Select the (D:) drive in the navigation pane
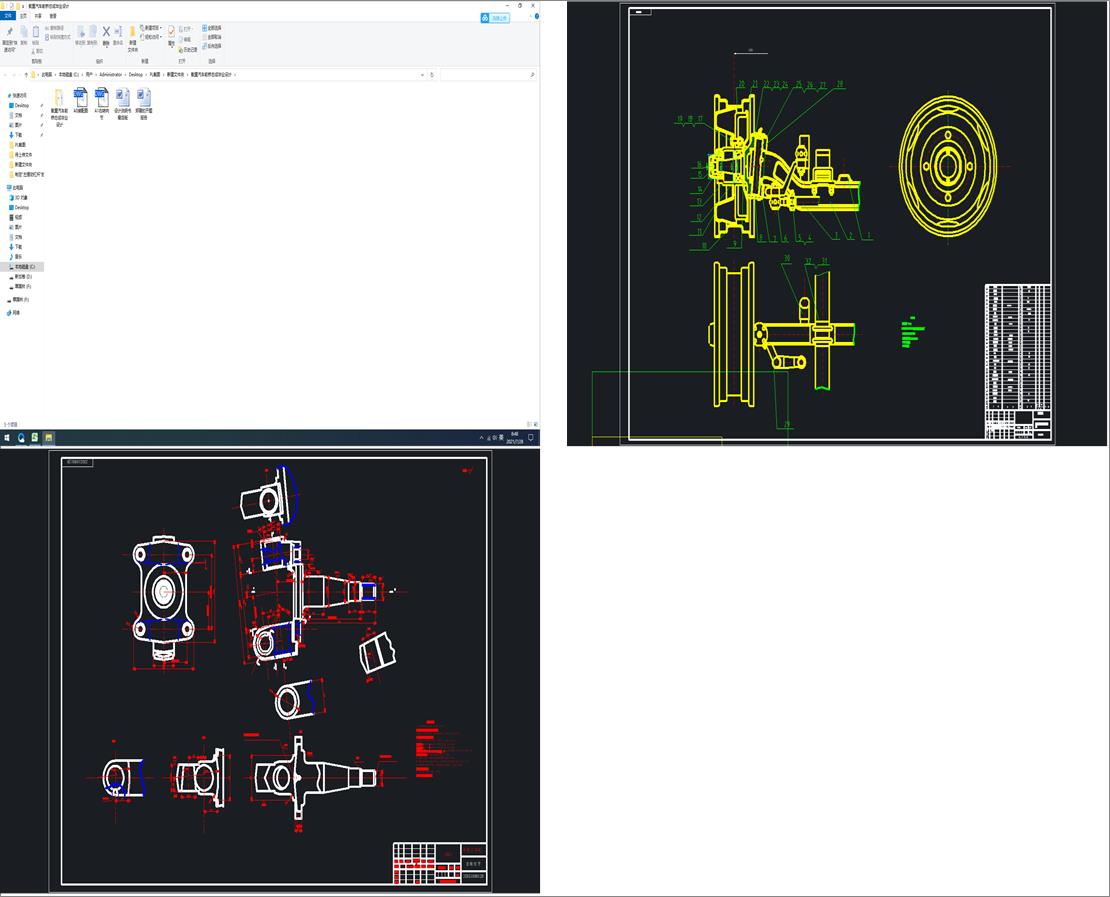 click(x=21, y=277)
